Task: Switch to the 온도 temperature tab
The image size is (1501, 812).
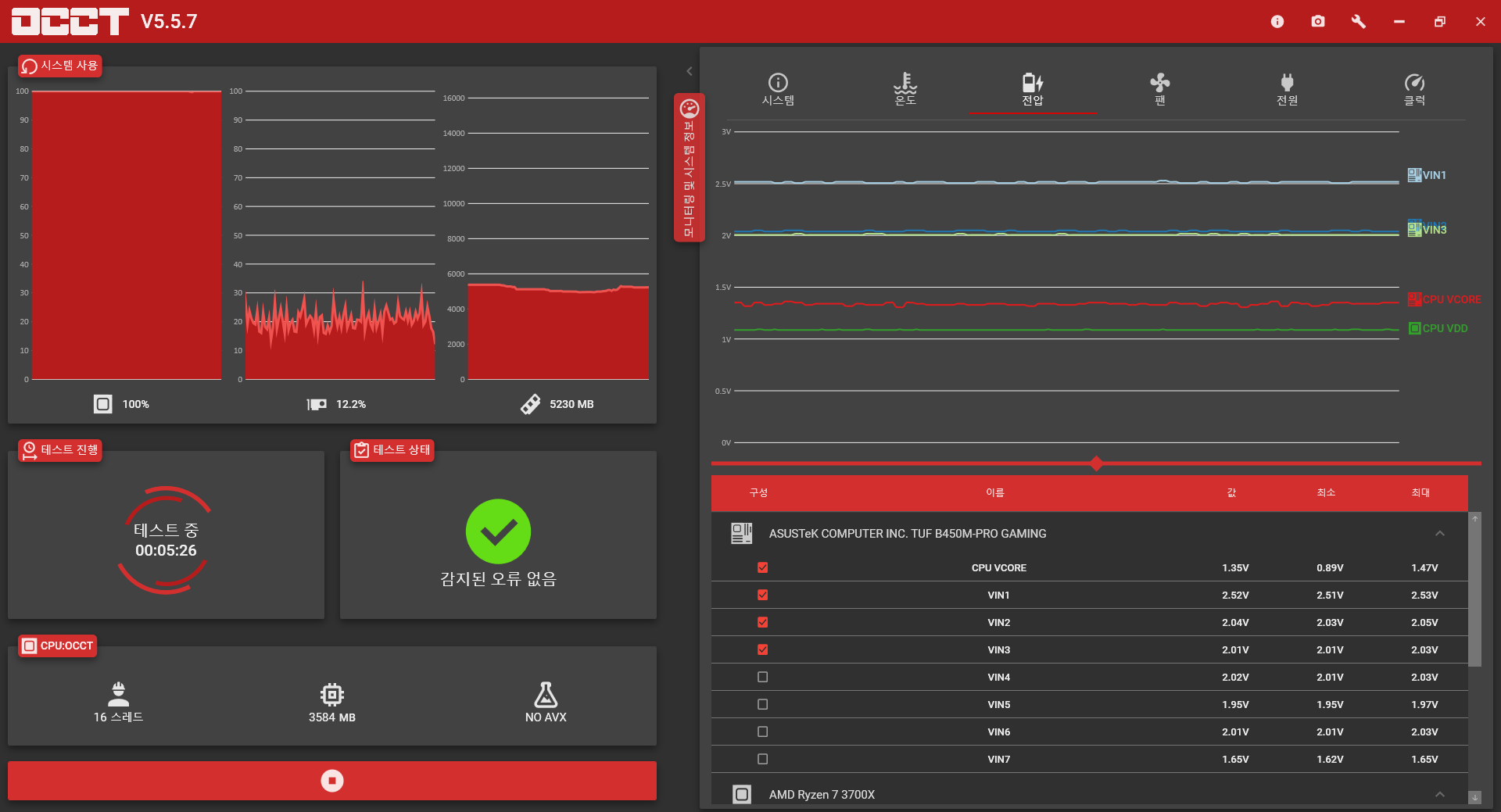Action: [x=905, y=90]
